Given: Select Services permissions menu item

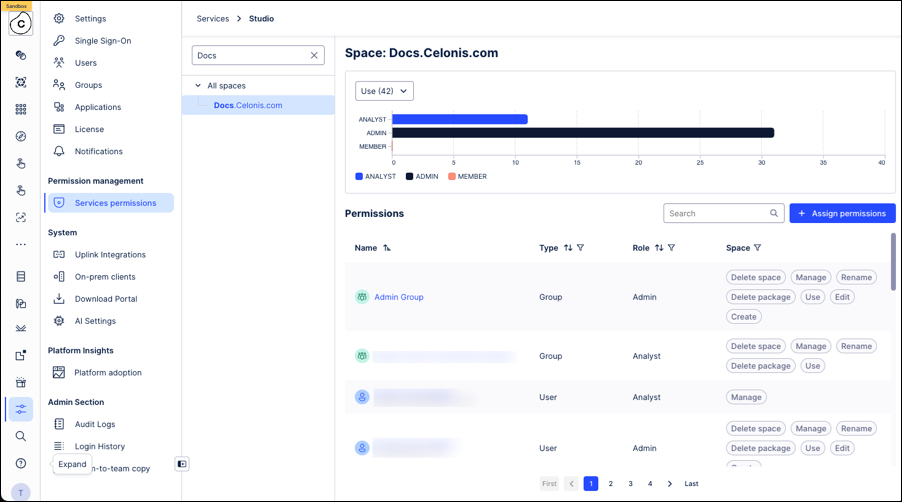Looking at the screenshot, I should (x=110, y=203).
